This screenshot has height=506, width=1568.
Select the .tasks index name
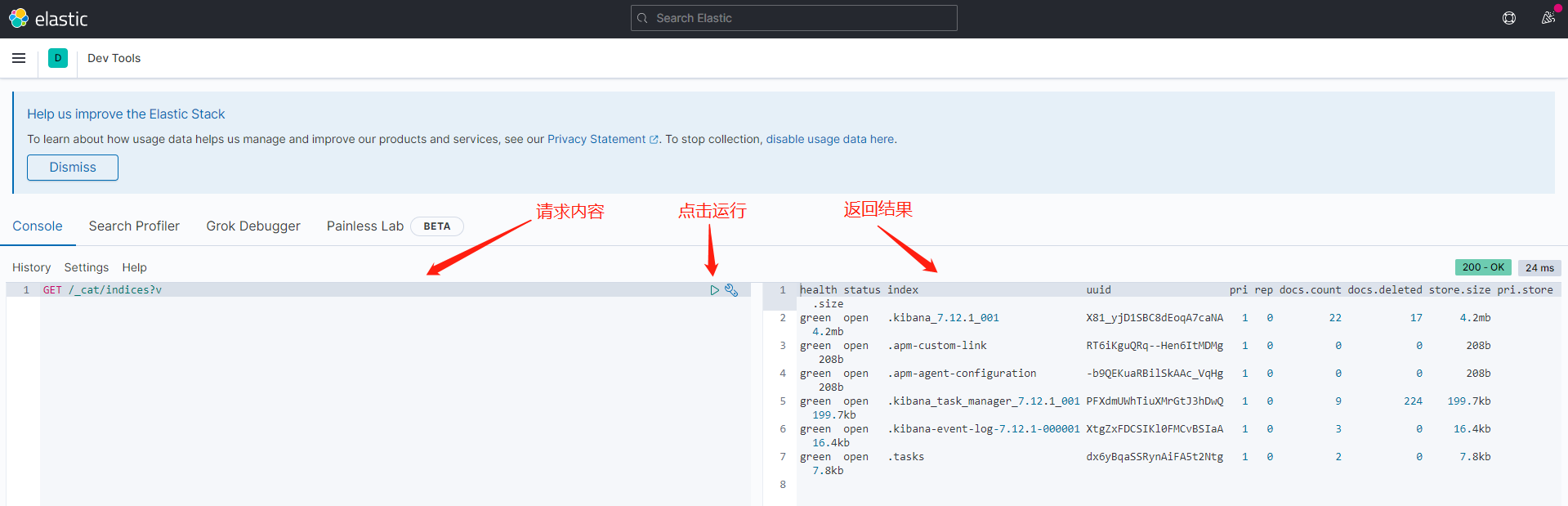pos(906,457)
